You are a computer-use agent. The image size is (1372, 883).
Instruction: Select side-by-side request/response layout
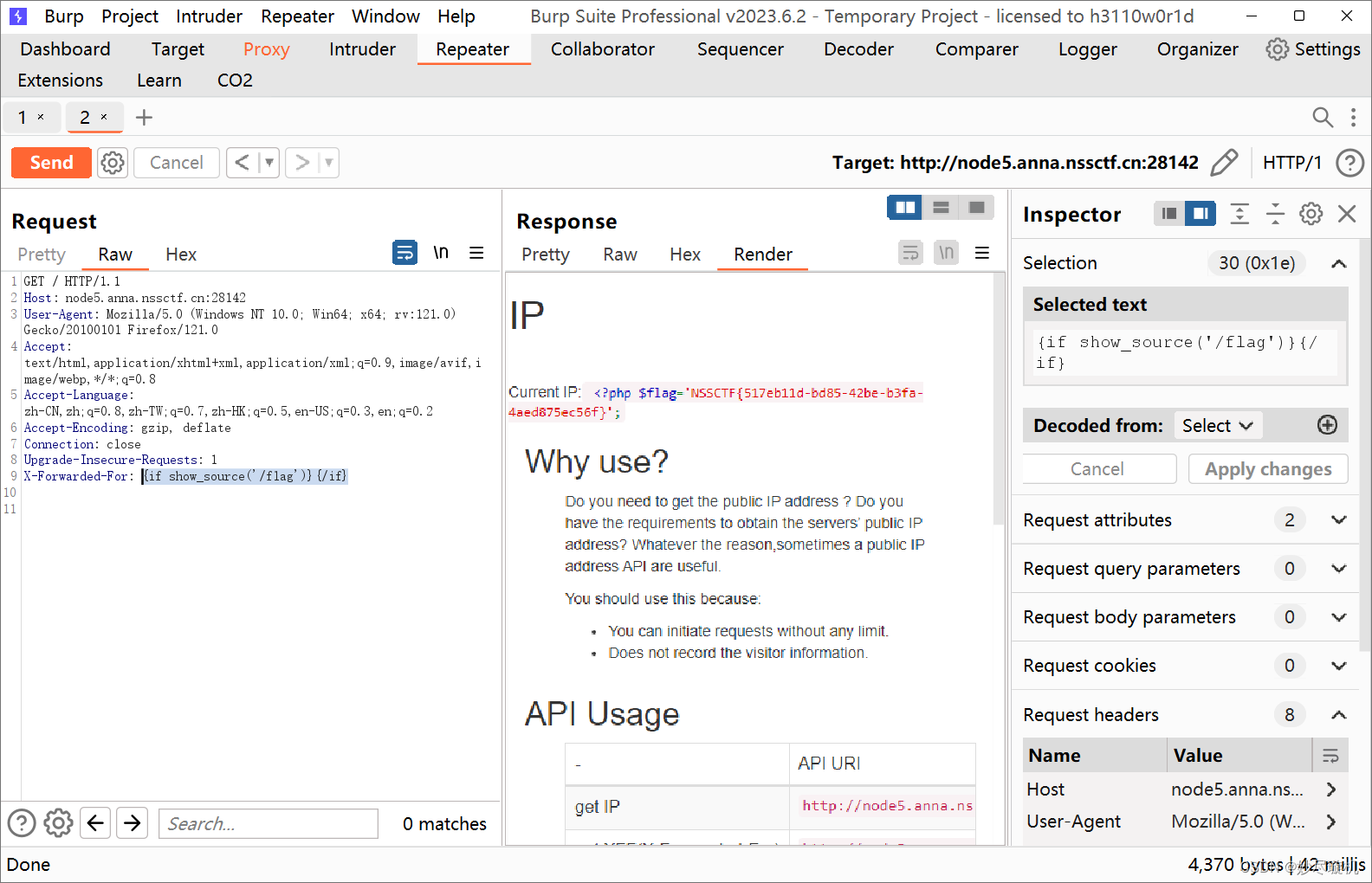[905, 208]
